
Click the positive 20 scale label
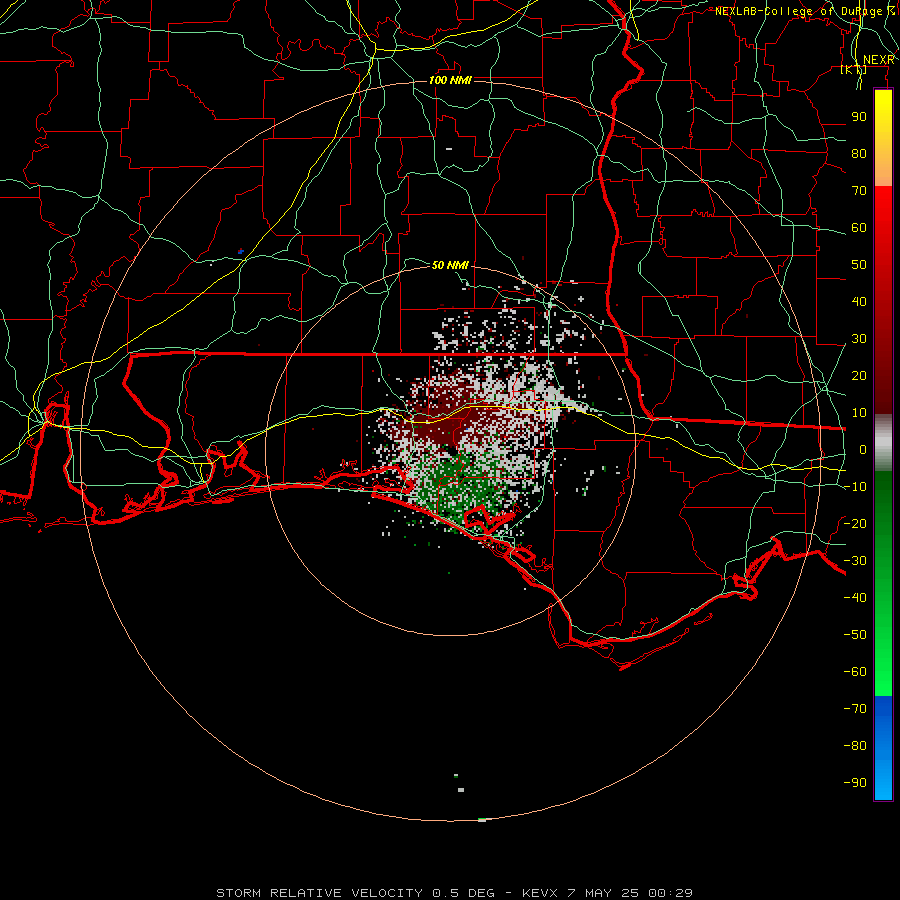[x=859, y=375]
